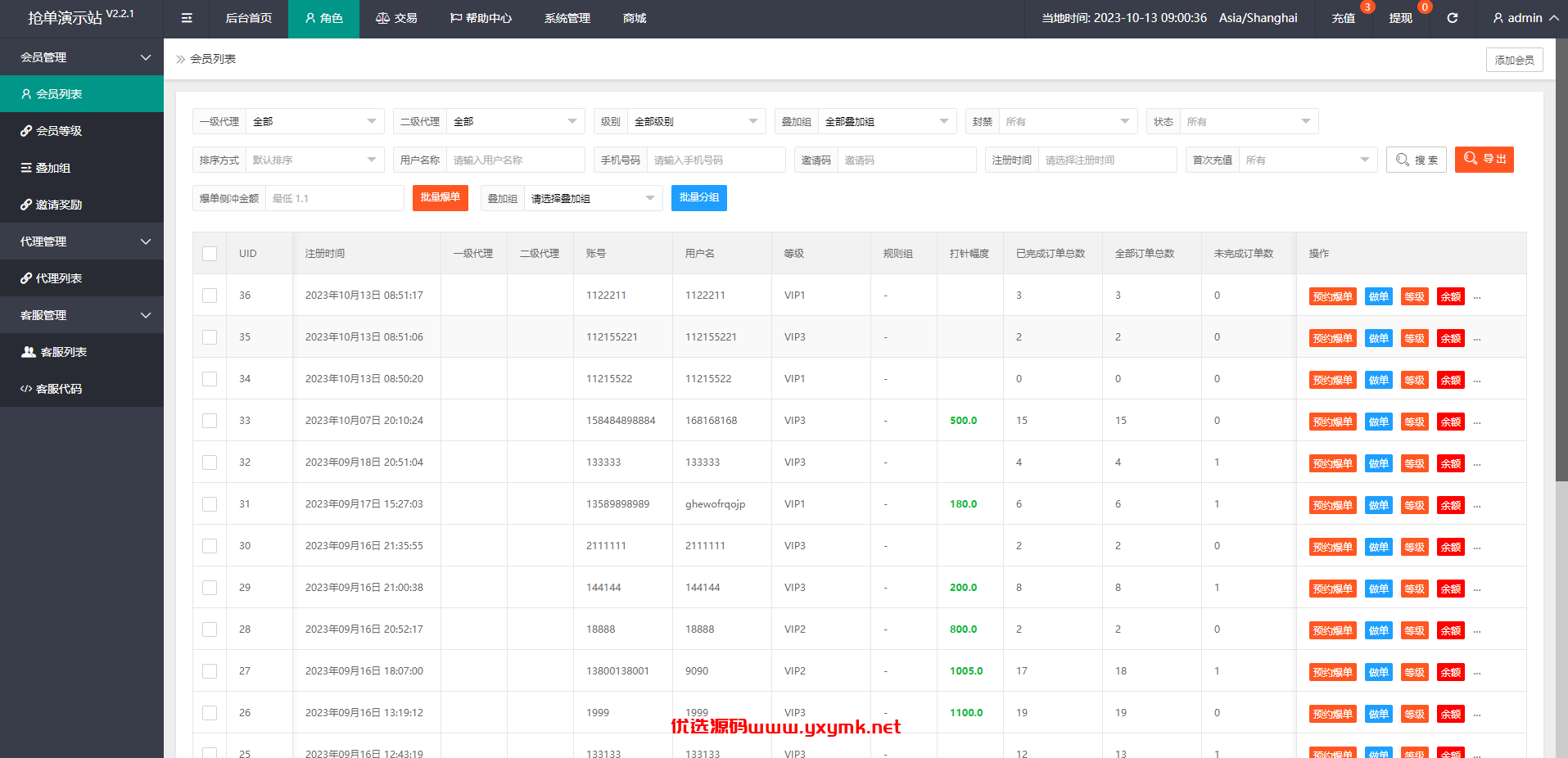This screenshot has width=1568, height=758.
Task: Click 添加会员 button
Action: (1515, 60)
